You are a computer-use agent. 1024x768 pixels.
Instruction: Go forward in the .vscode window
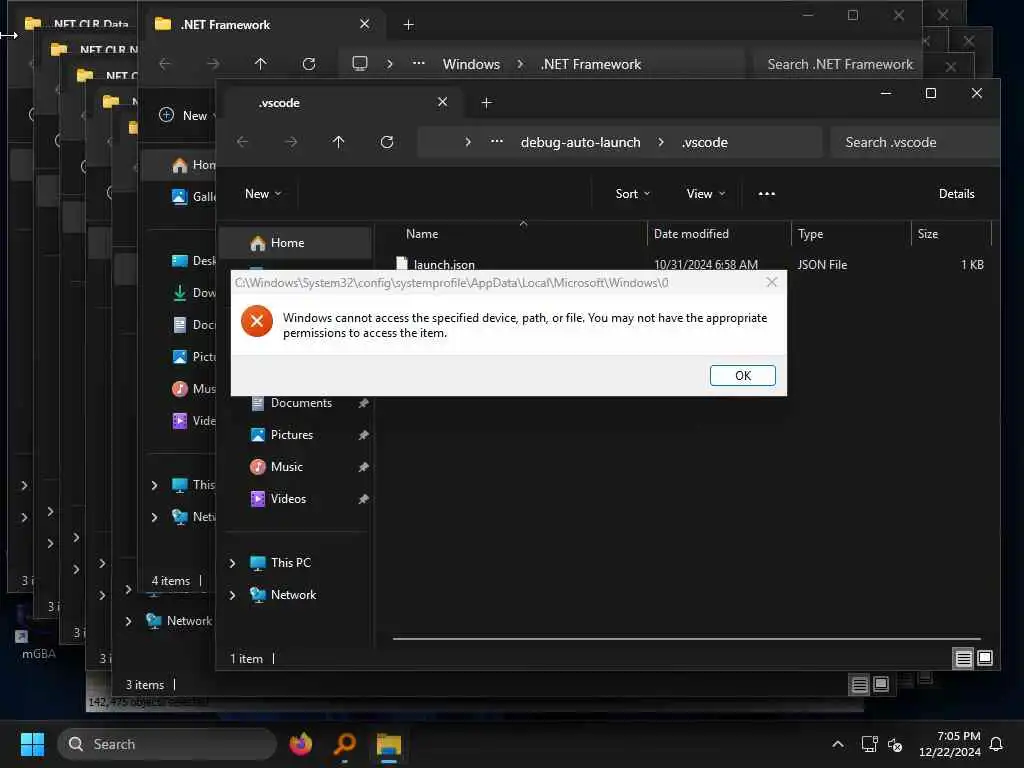point(291,142)
